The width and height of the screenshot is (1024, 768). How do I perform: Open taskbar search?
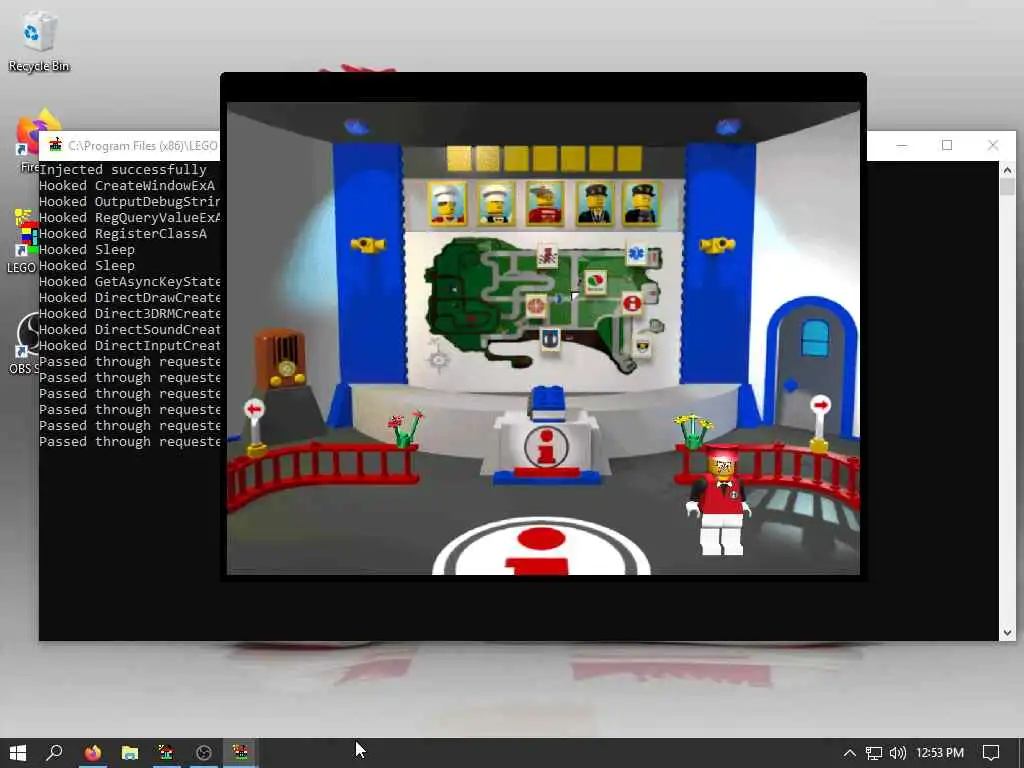click(55, 753)
